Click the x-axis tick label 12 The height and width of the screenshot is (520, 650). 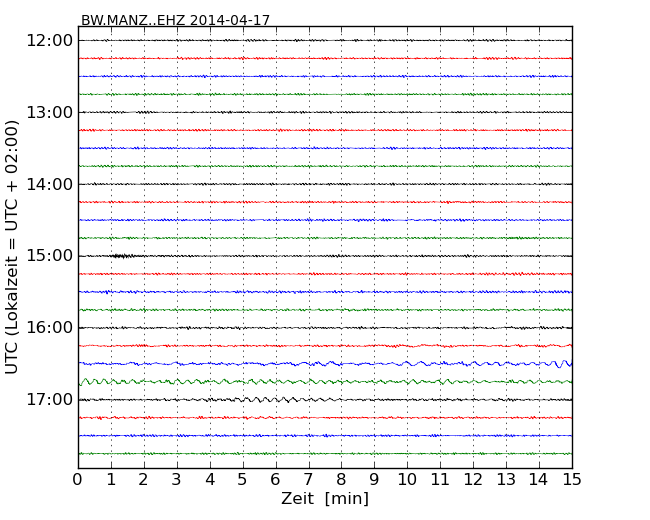(473, 480)
